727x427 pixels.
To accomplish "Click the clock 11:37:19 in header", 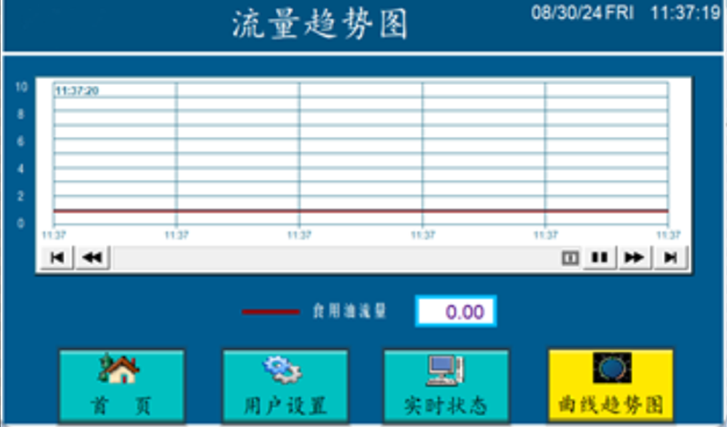I will point(685,13).
